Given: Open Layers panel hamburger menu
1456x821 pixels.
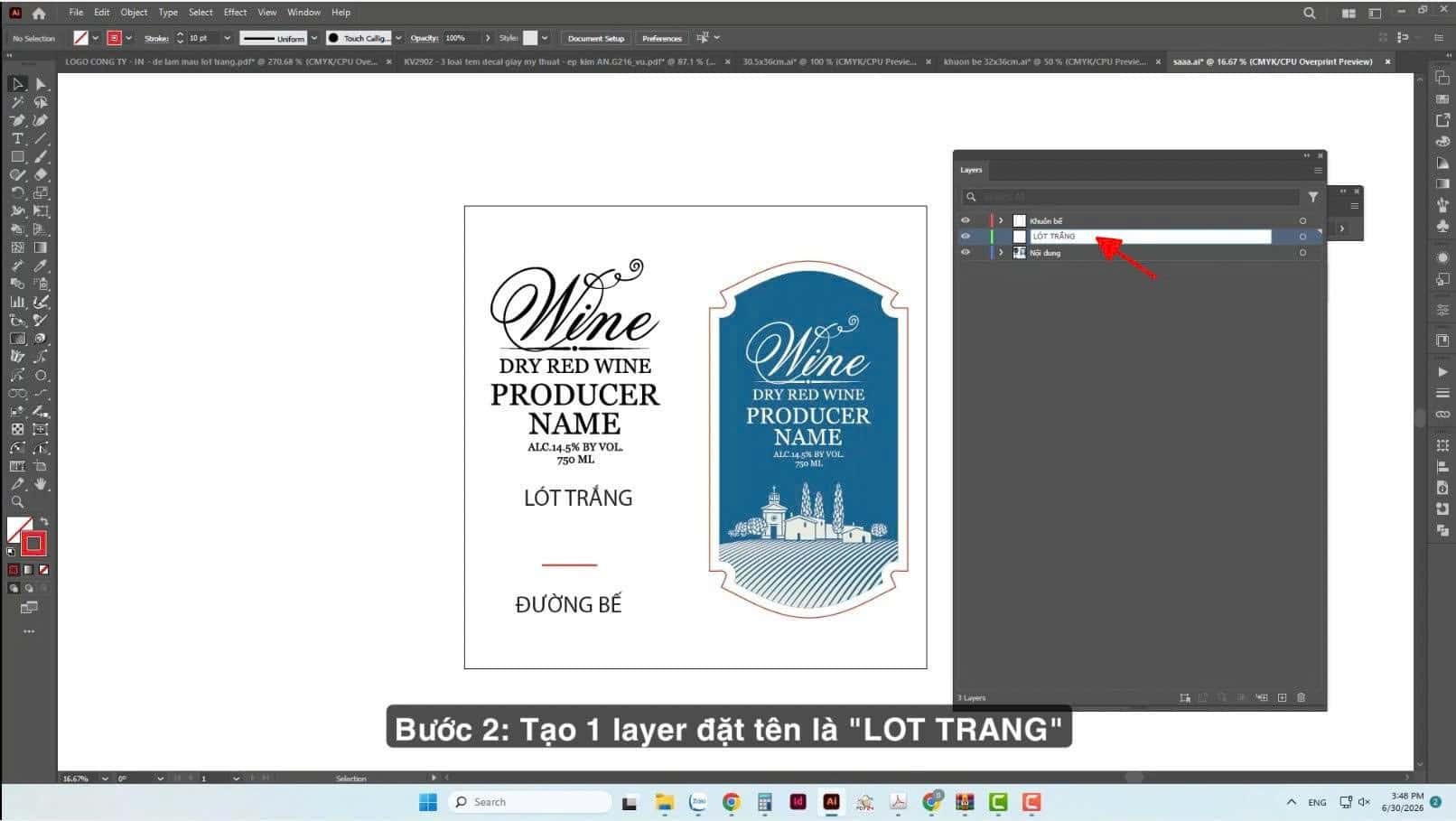Looking at the screenshot, I should [1318, 170].
